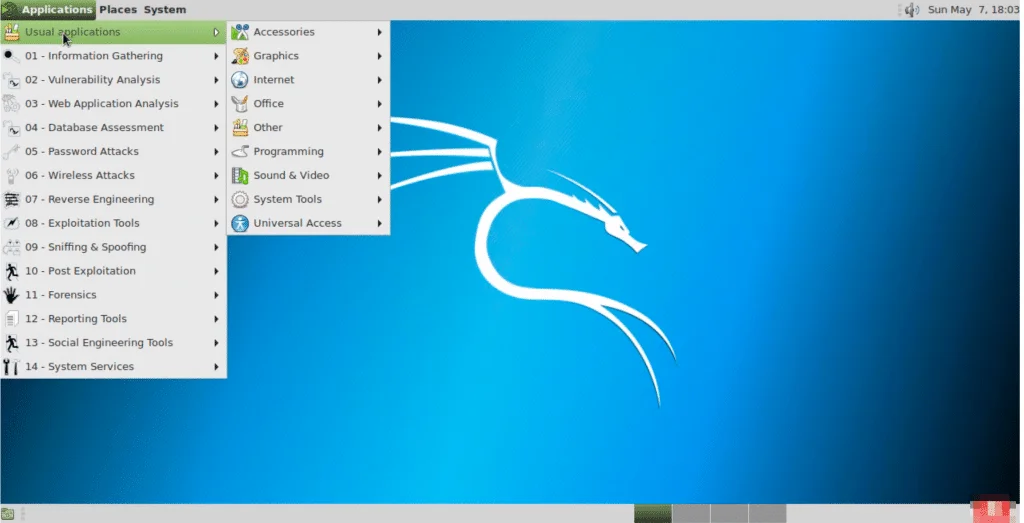Click the Other category icon
This screenshot has height=523, width=1024.
[240, 128]
